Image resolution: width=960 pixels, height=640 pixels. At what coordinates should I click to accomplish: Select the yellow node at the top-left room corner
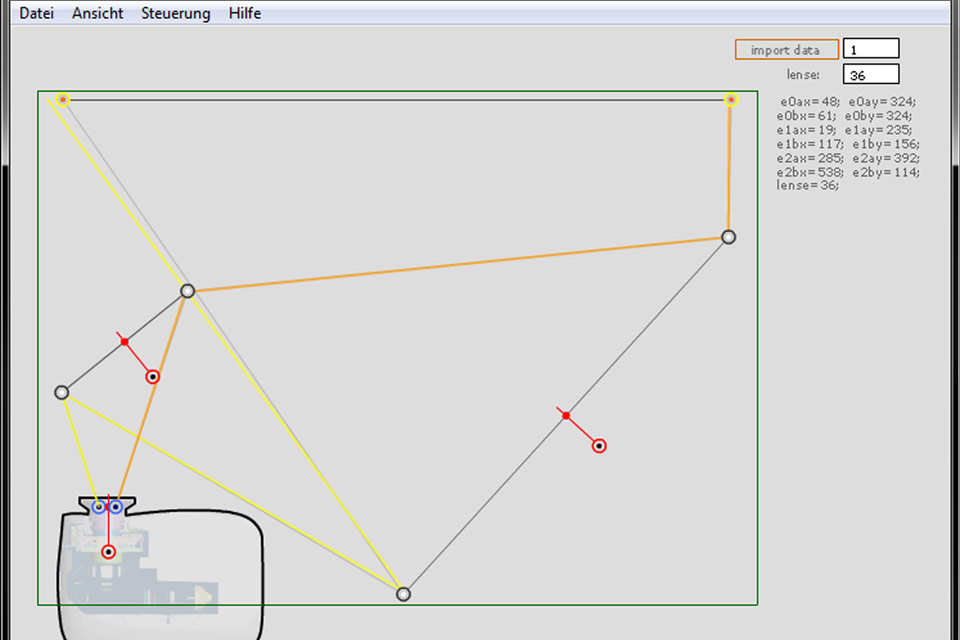[x=63, y=99]
